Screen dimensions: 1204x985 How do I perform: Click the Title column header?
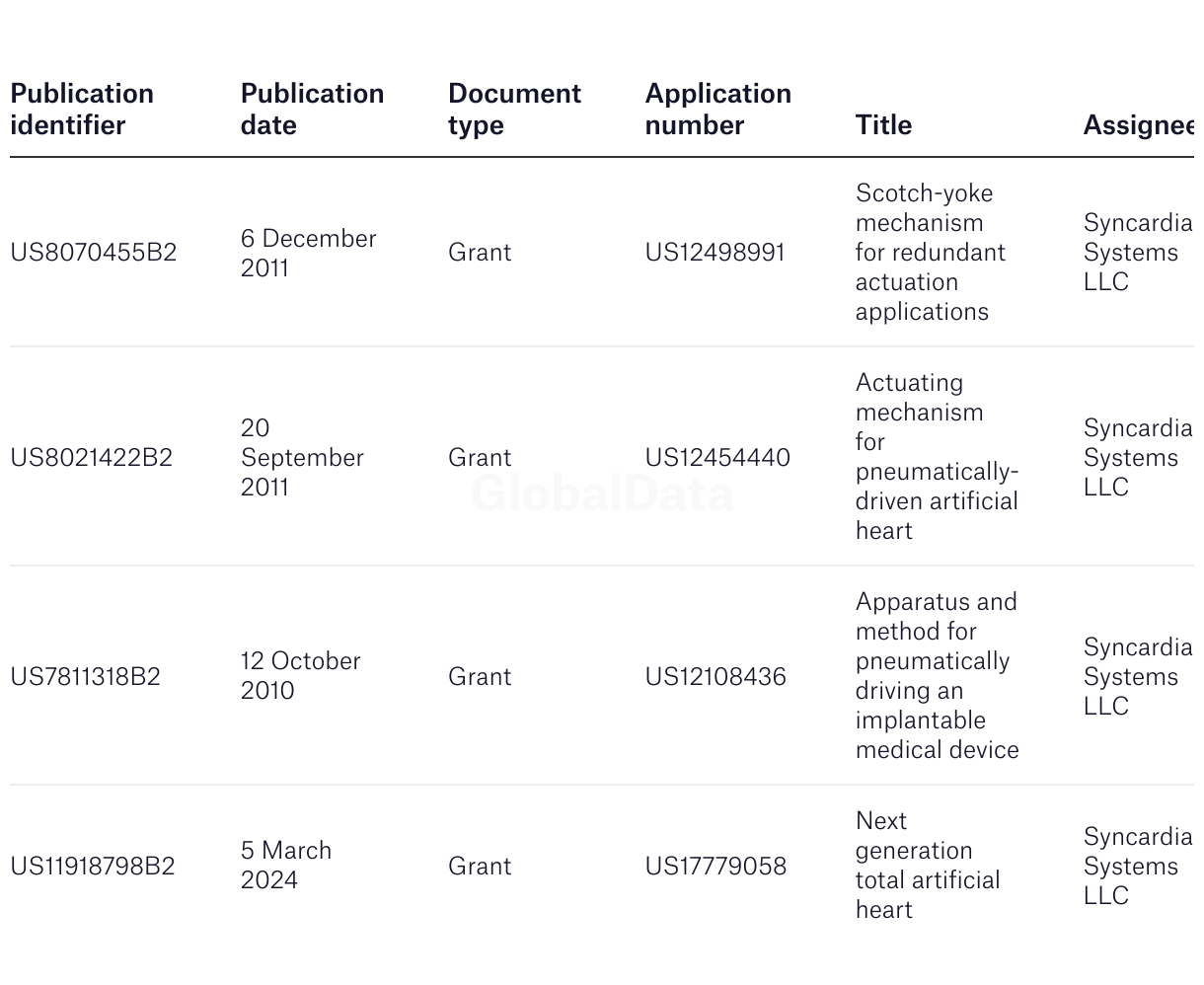click(883, 124)
